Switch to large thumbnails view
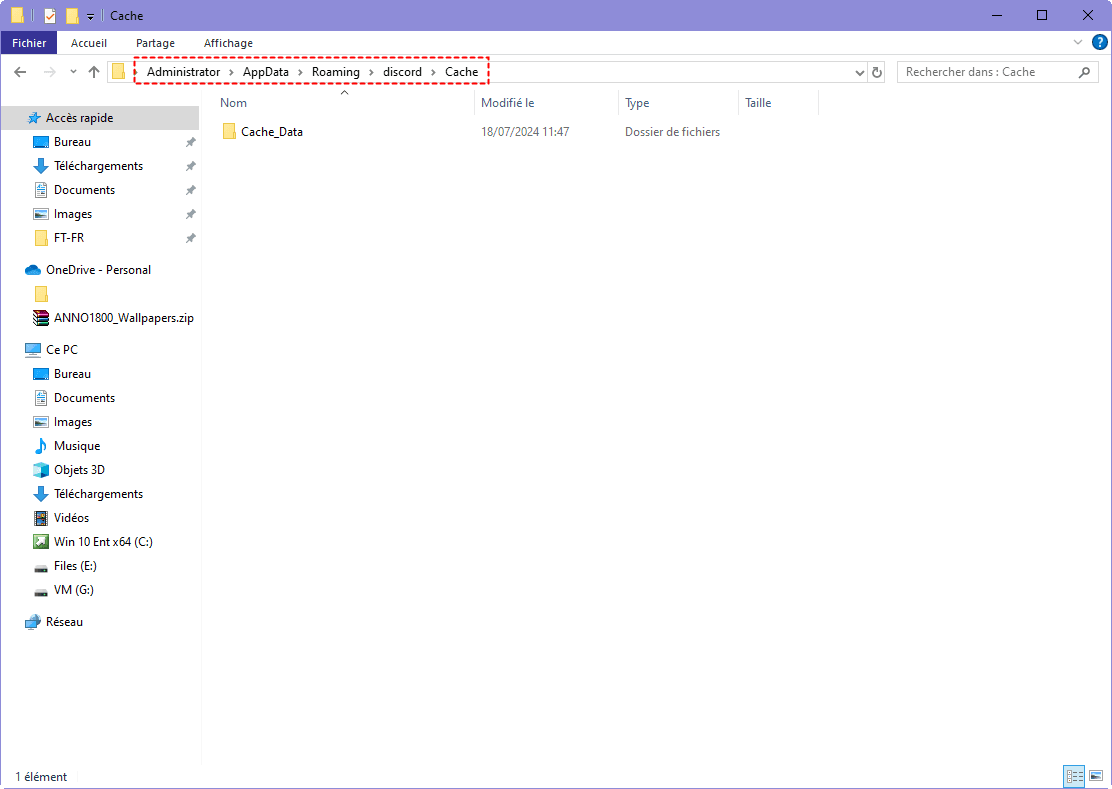 click(1096, 776)
